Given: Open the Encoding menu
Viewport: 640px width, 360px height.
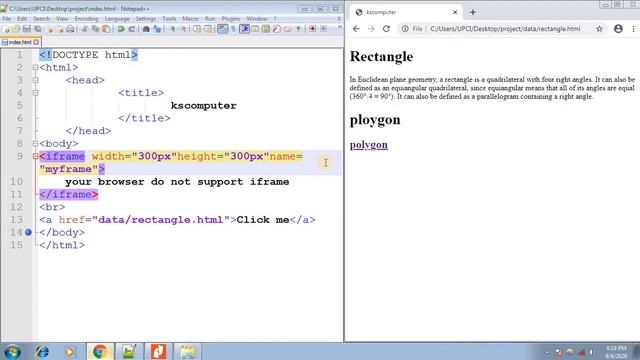Looking at the screenshot, I should [x=86, y=19].
